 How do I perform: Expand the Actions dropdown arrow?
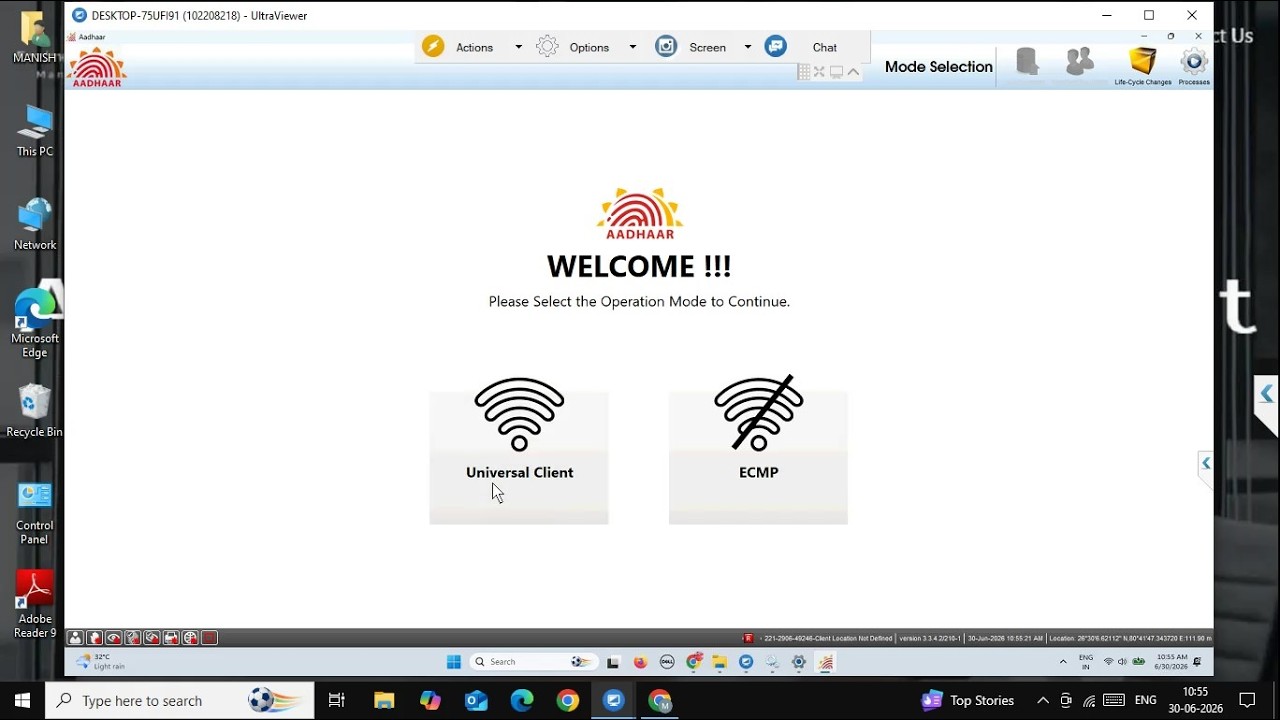click(518, 47)
